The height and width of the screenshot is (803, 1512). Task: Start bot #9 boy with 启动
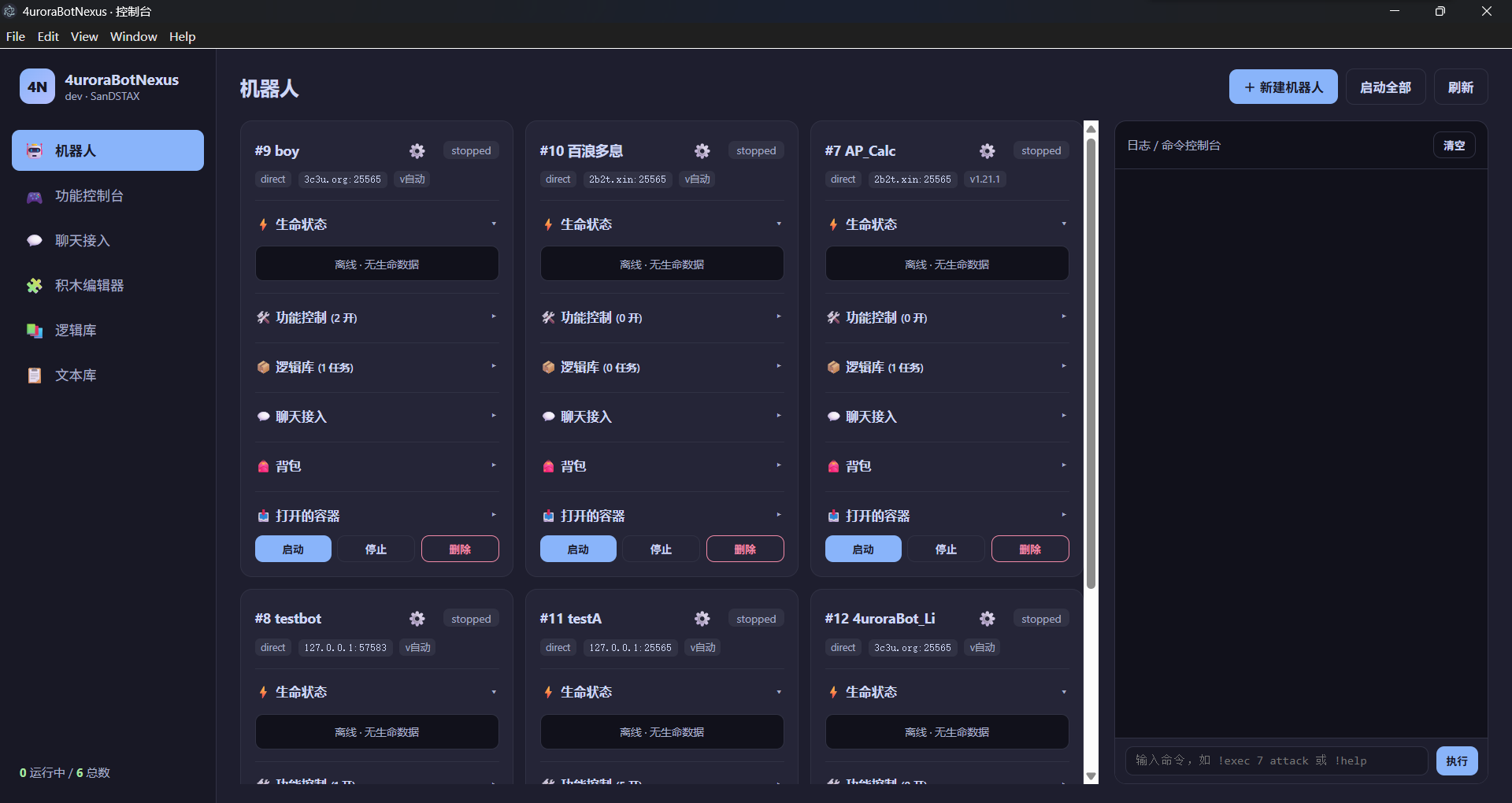[x=293, y=549]
